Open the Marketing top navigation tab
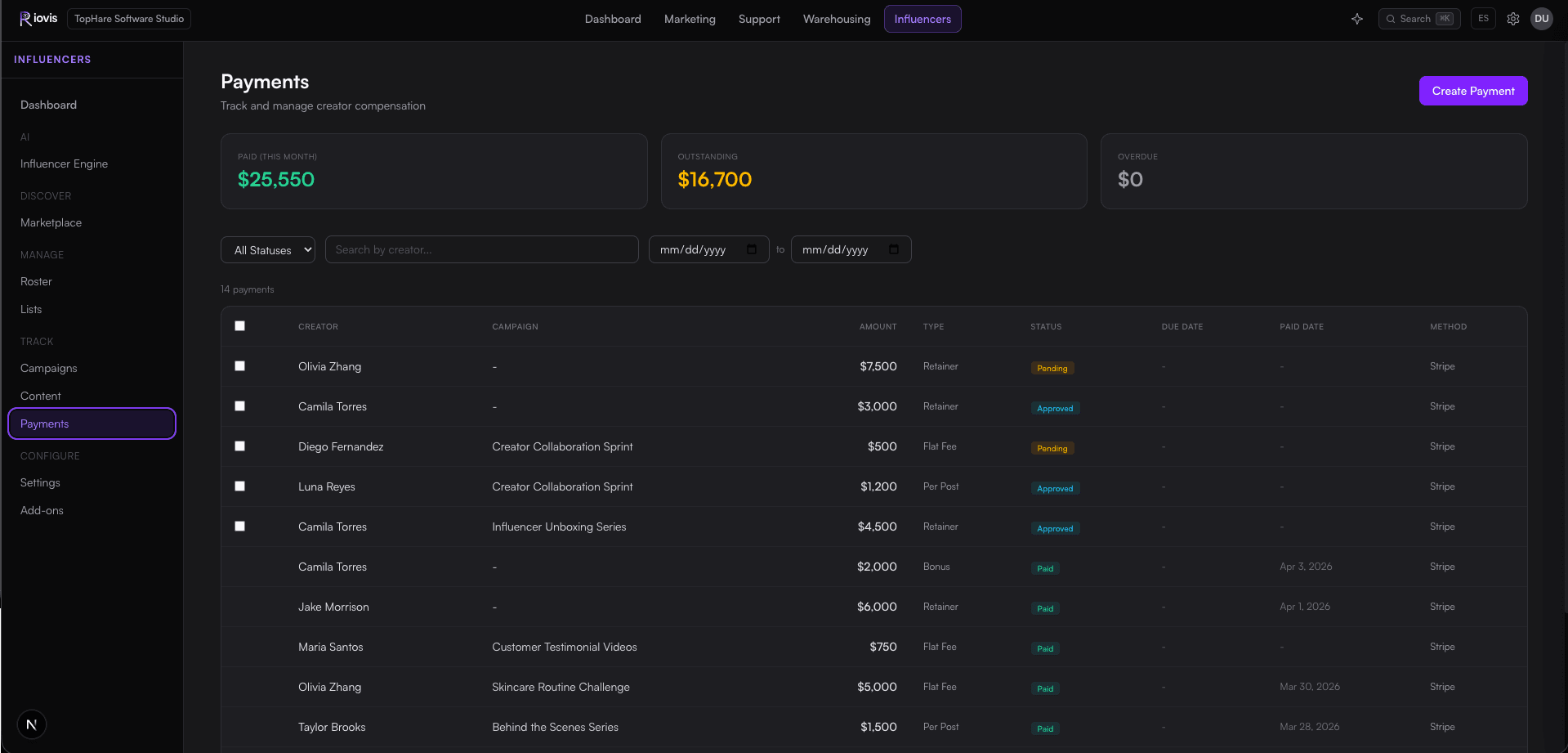1568x753 pixels. coord(690,19)
